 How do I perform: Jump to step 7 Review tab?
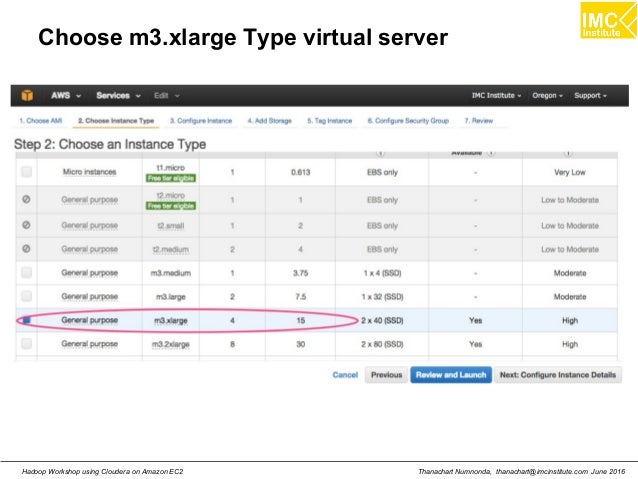point(478,121)
